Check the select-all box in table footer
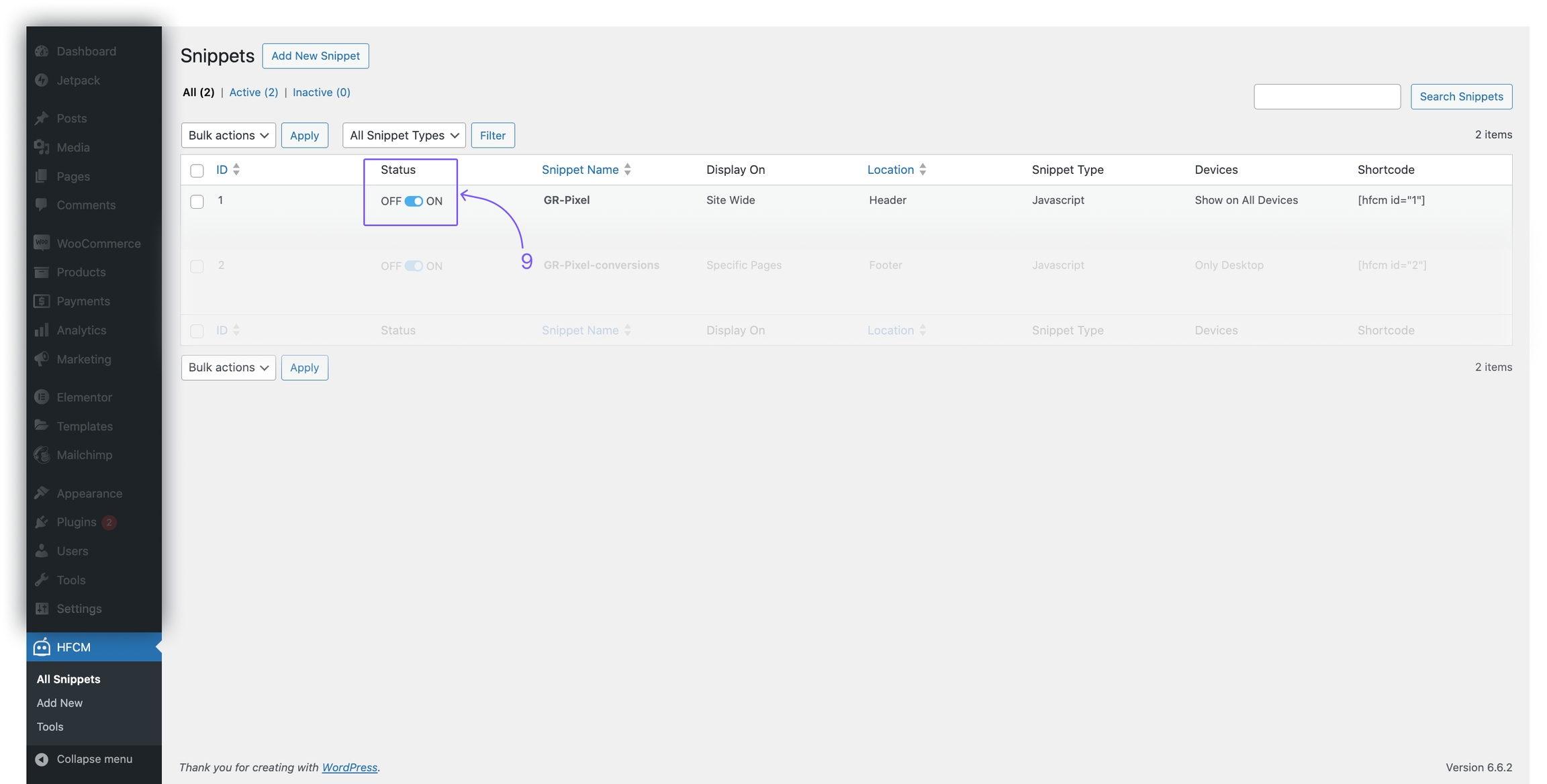 tap(197, 331)
